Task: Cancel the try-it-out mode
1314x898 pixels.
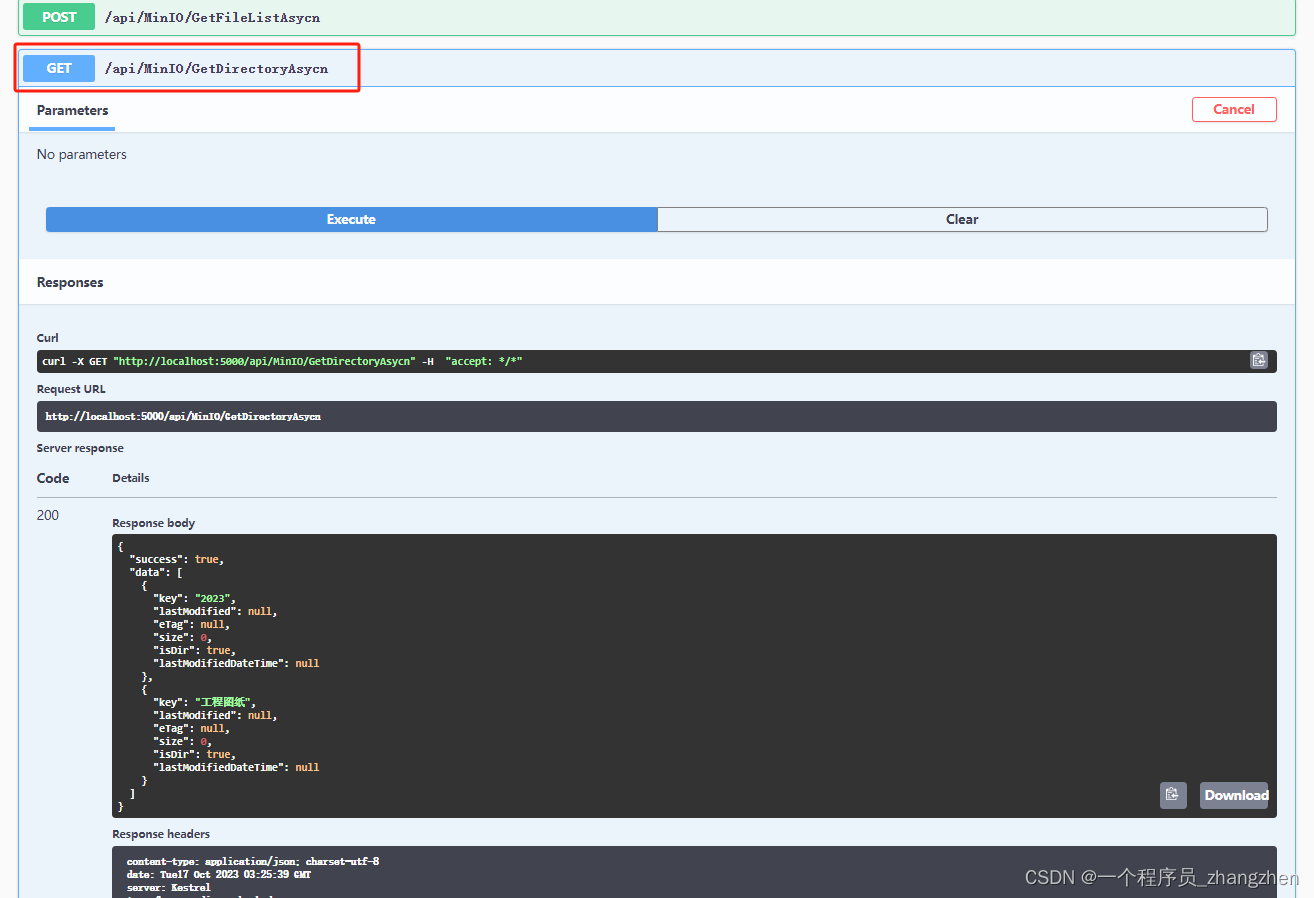Action: click(1234, 109)
